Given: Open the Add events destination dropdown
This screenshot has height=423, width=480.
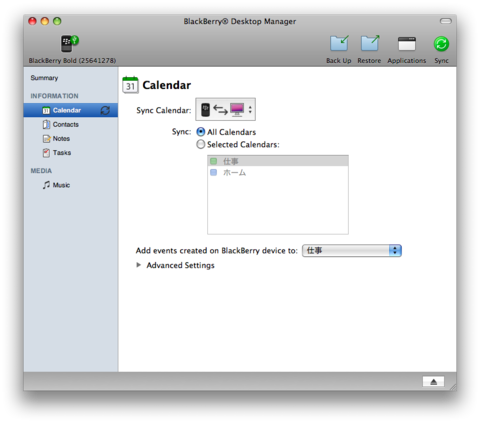Looking at the screenshot, I should point(352,251).
